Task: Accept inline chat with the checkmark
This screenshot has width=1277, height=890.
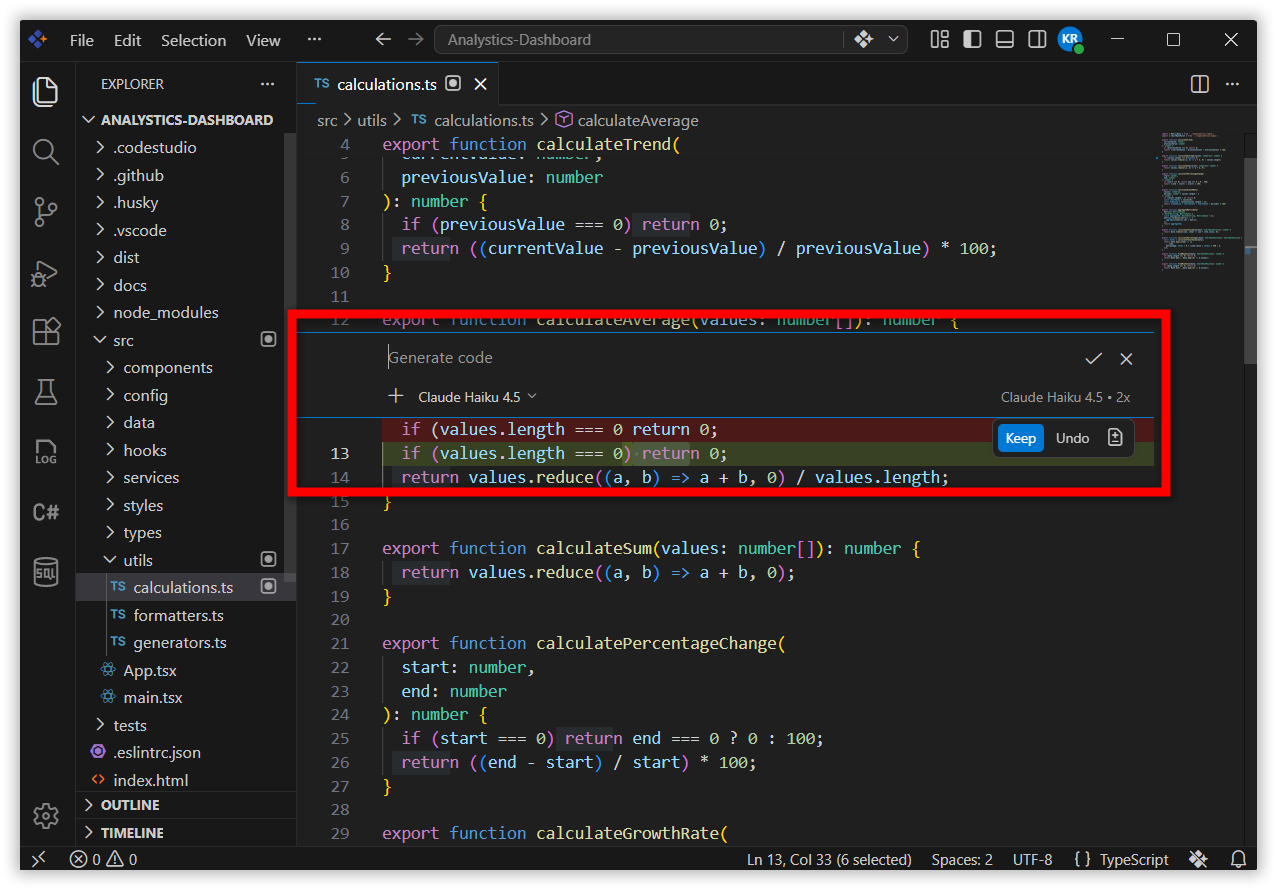Action: click(1093, 359)
